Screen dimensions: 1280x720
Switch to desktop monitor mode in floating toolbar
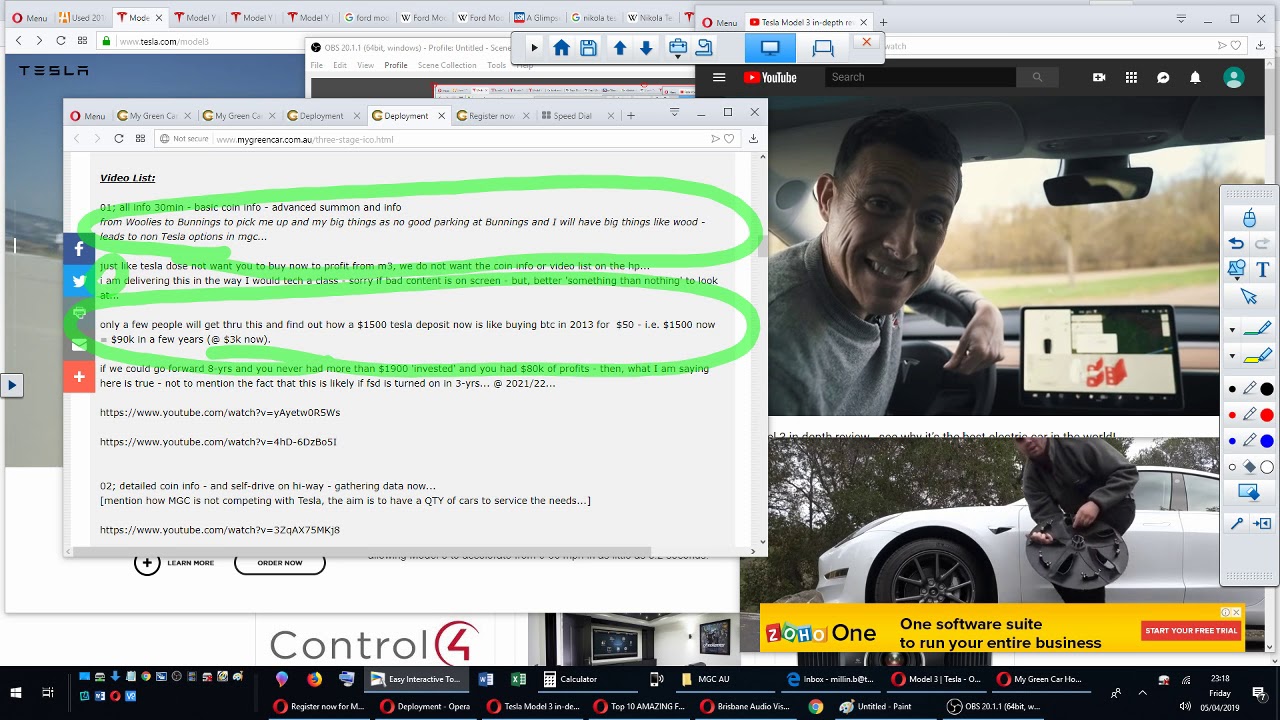coord(770,47)
